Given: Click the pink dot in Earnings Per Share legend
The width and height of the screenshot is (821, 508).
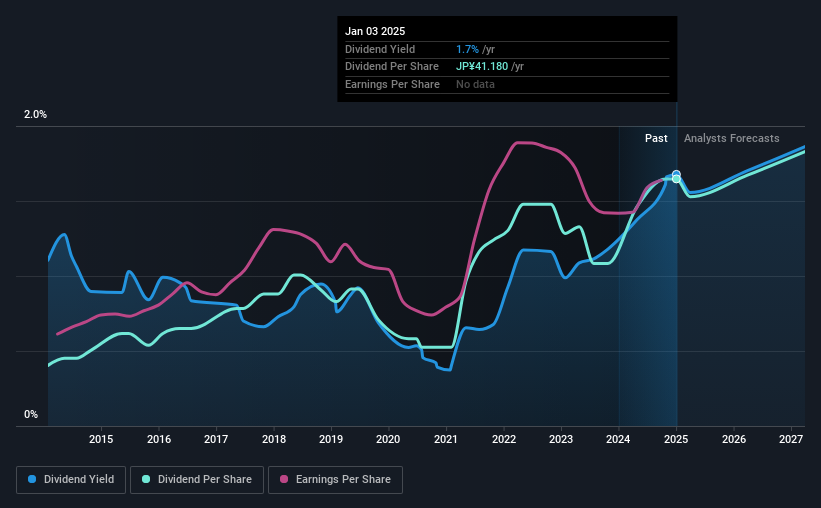Looking at the screenshot, I should [x=284, y=479].
